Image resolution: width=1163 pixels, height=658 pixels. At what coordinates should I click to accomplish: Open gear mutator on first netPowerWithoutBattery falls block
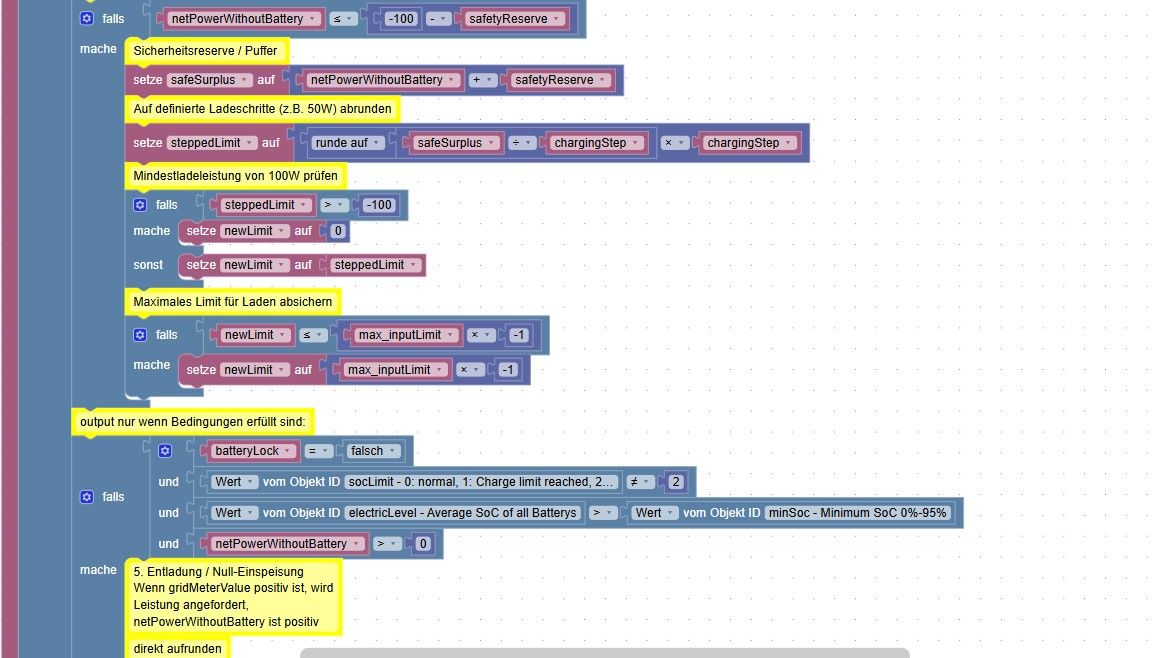coord(87,19)
